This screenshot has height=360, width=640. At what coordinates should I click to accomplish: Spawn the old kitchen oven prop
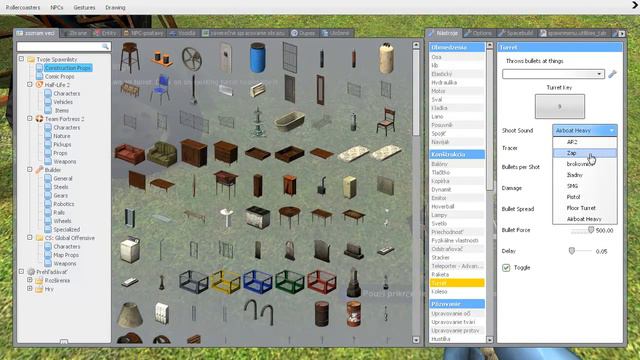click(x=258, y=217)
